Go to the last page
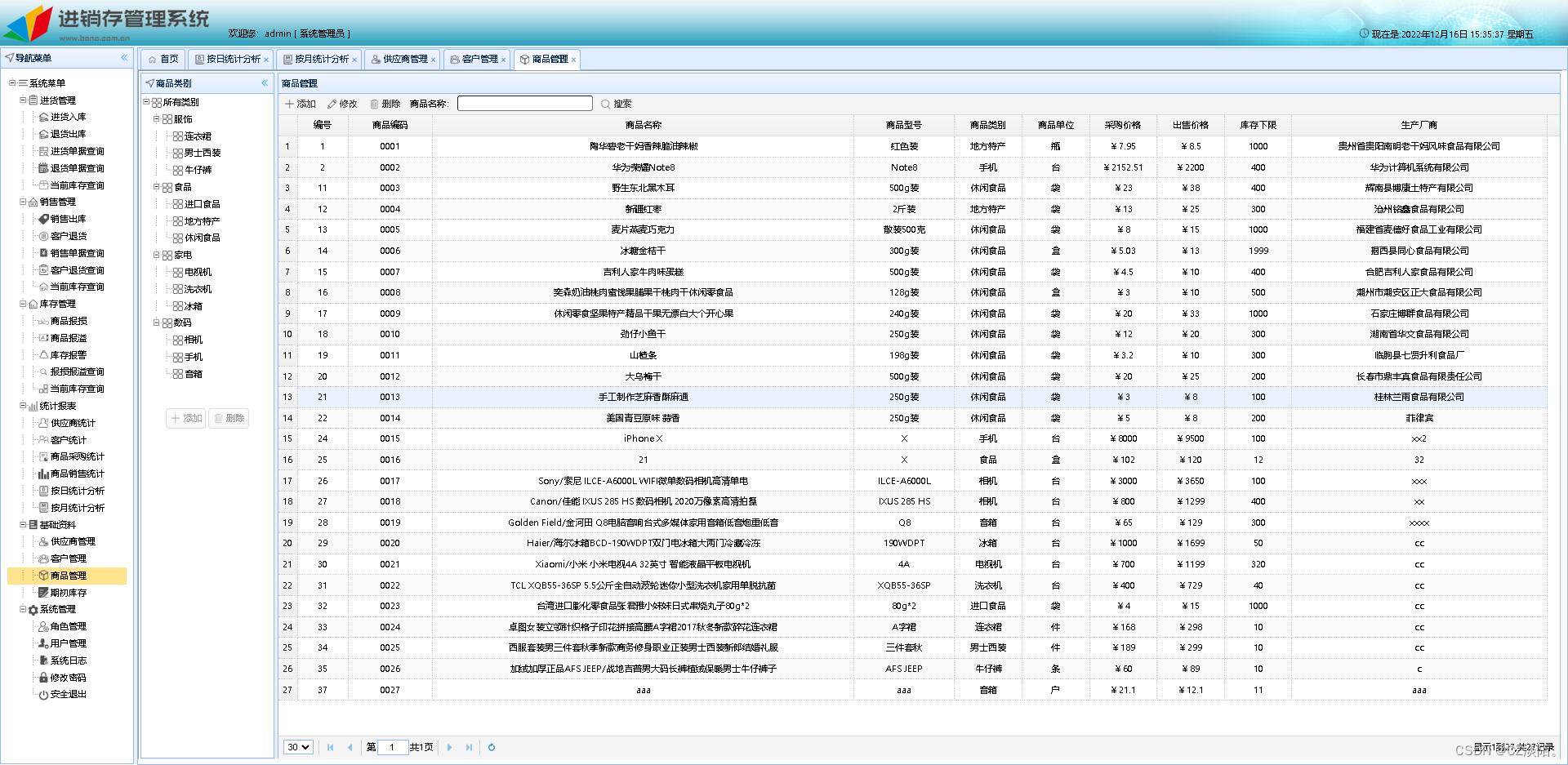 tap(469, 747)
